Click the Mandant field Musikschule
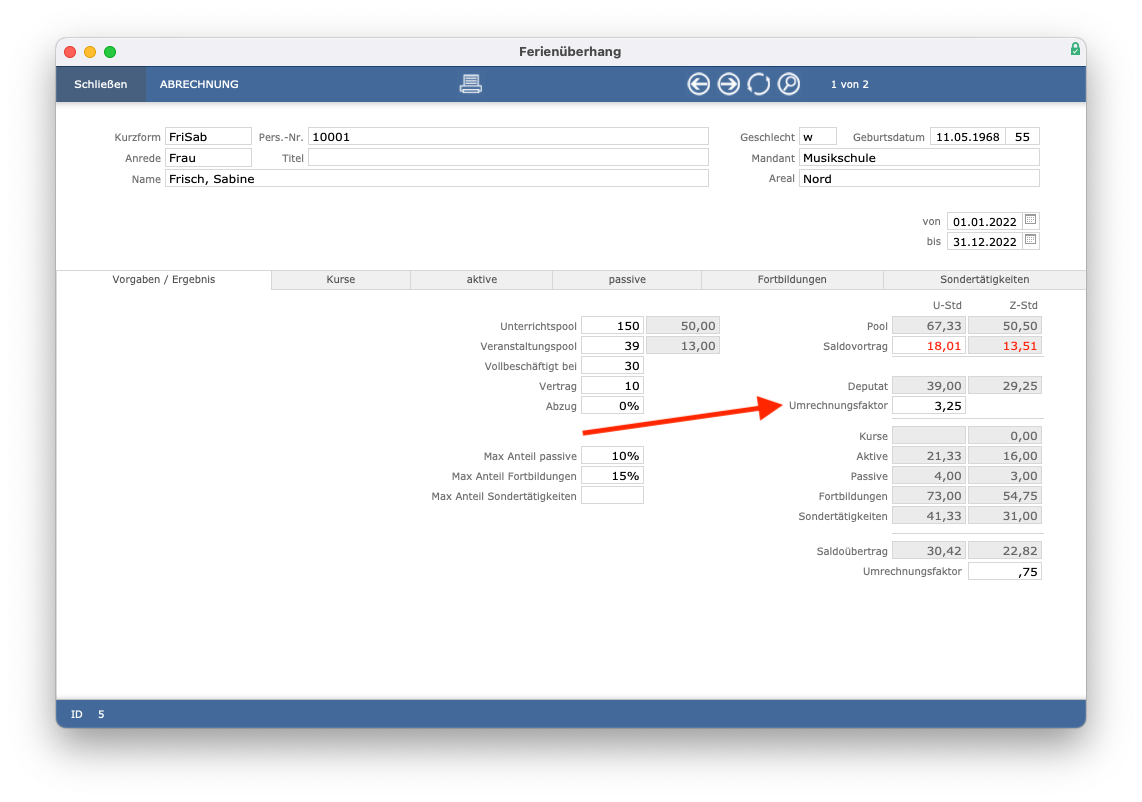This screenshot has width=1142, height=802. [x=919, y=158]
